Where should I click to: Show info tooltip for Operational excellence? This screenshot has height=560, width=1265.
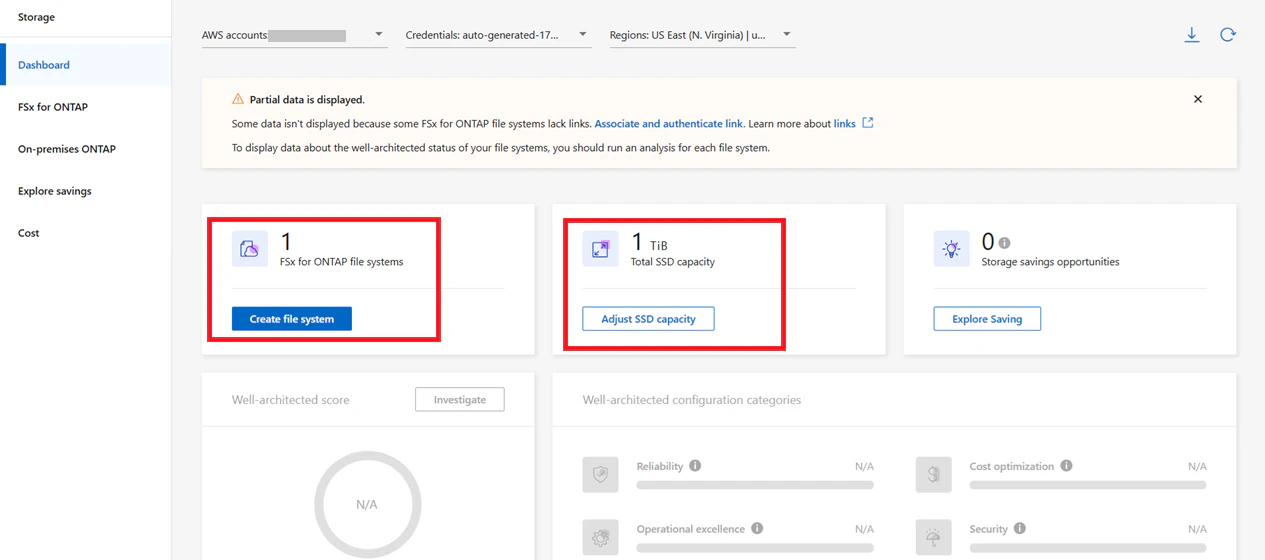757,528
